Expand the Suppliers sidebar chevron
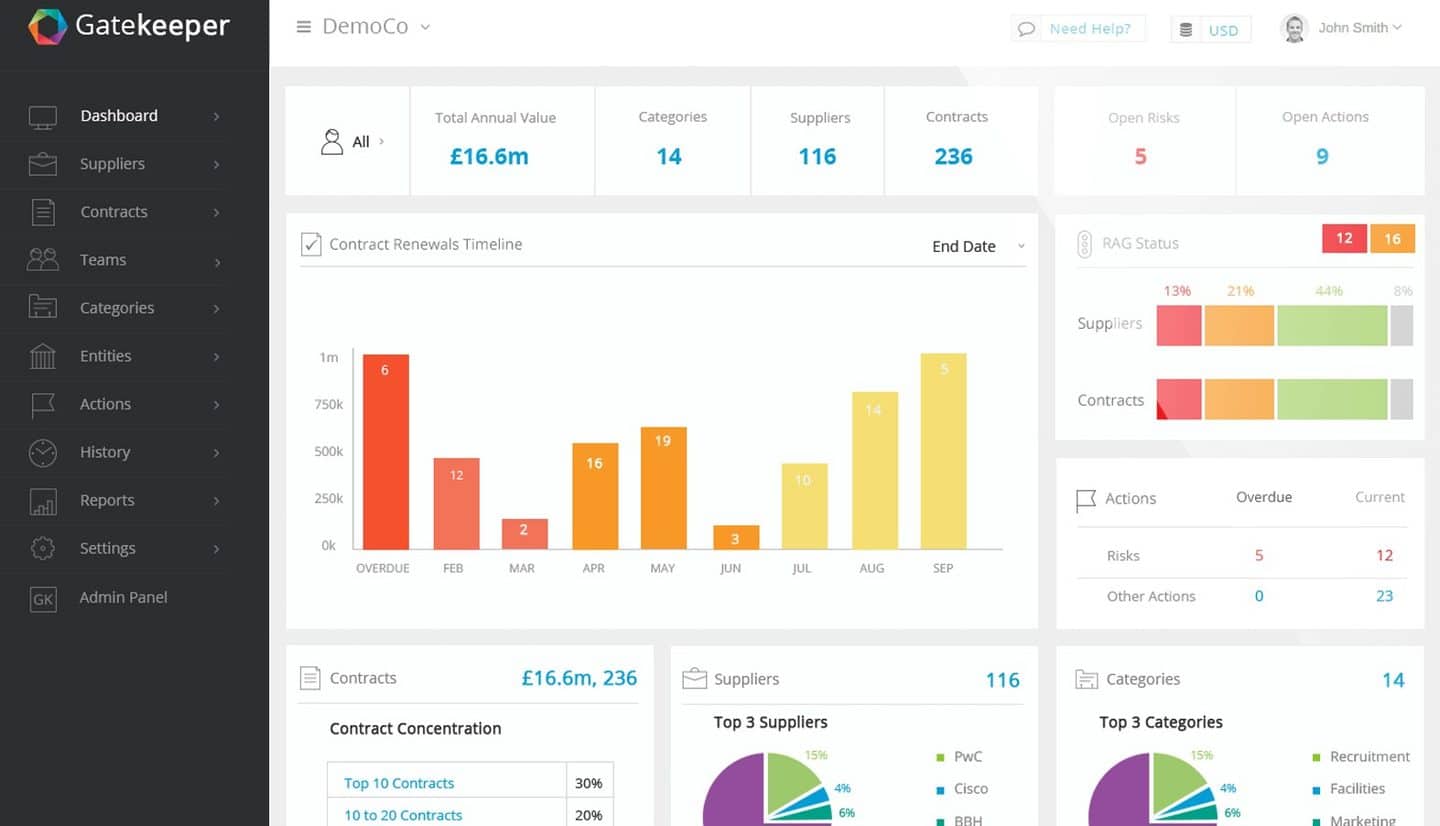This screenshot has width=1440, height=826. tap(216, 165)
